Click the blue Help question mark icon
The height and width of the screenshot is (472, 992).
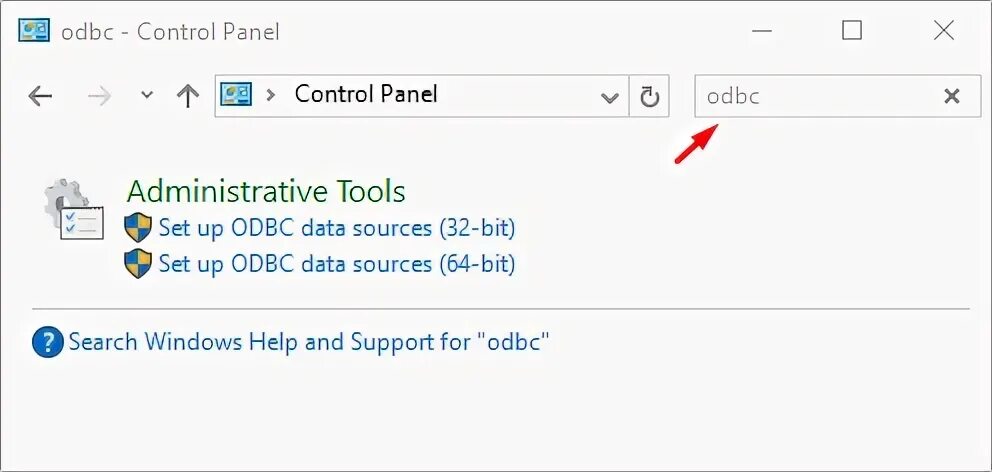tap(47, 343)
